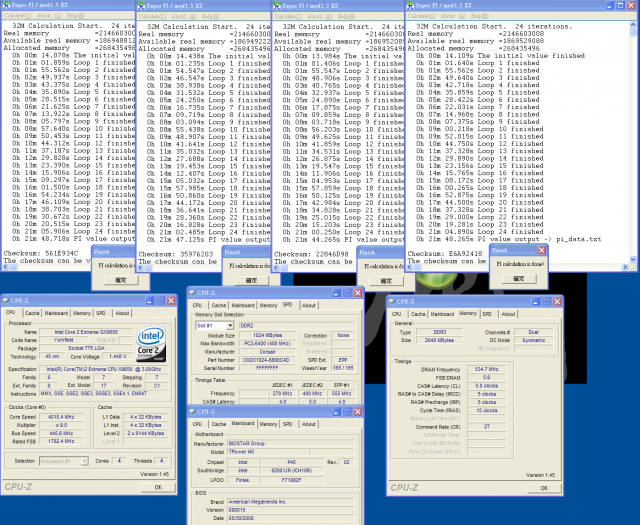This screenshot has width=640, height=525.
Task: Maximize the Super PI checksum E6A92418 window
Action: point(620,5)
